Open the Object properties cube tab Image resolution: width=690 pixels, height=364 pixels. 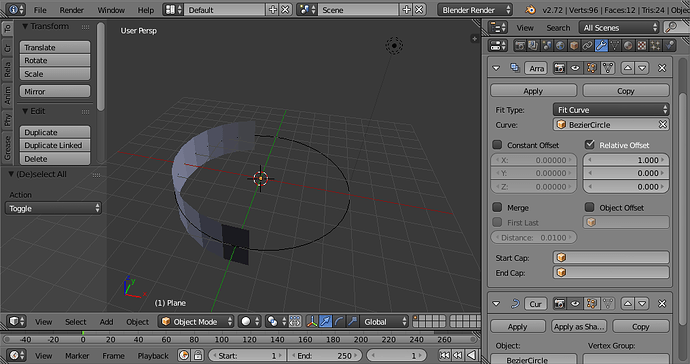(574, 45)
